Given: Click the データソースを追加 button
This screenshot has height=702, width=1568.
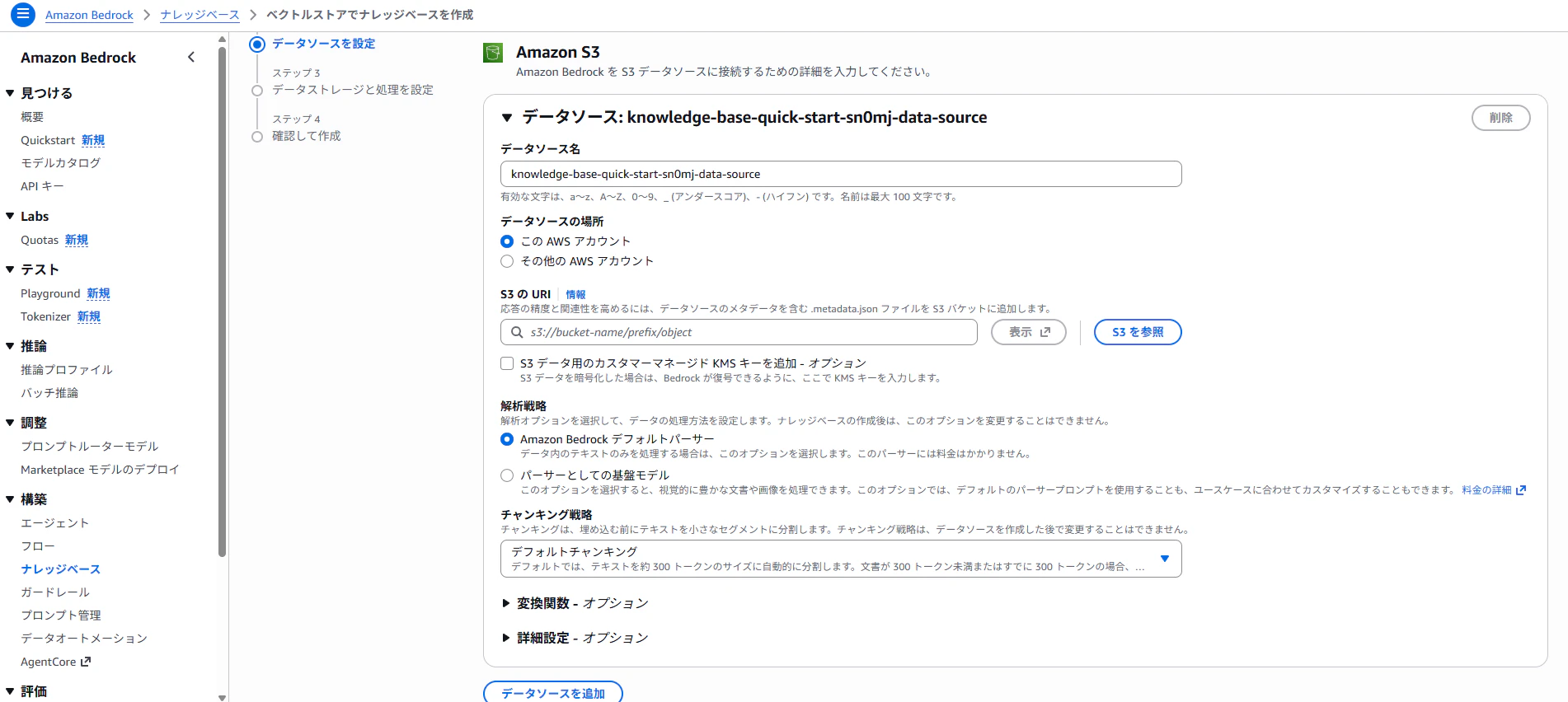Looking at the screenshot, I should click(x=553, y=692).
